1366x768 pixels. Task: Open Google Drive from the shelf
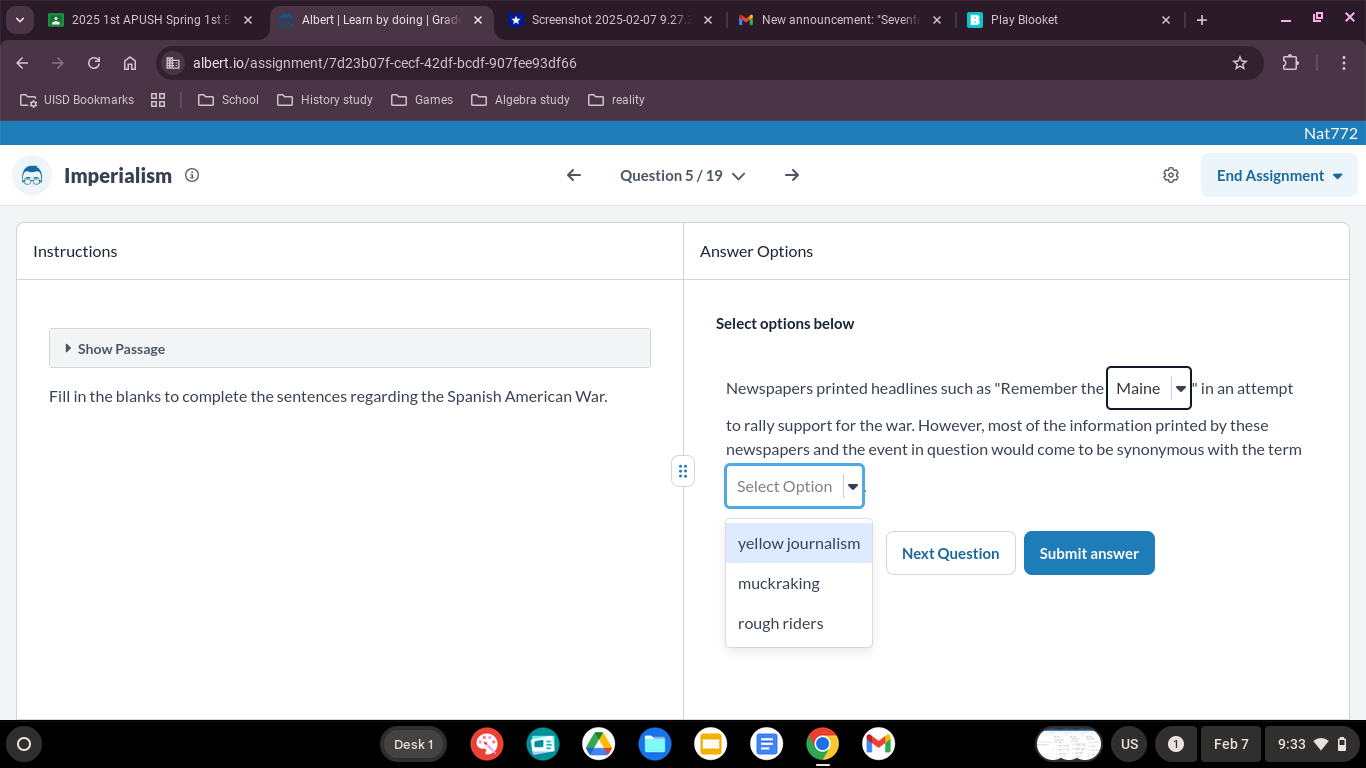(599, 744)
